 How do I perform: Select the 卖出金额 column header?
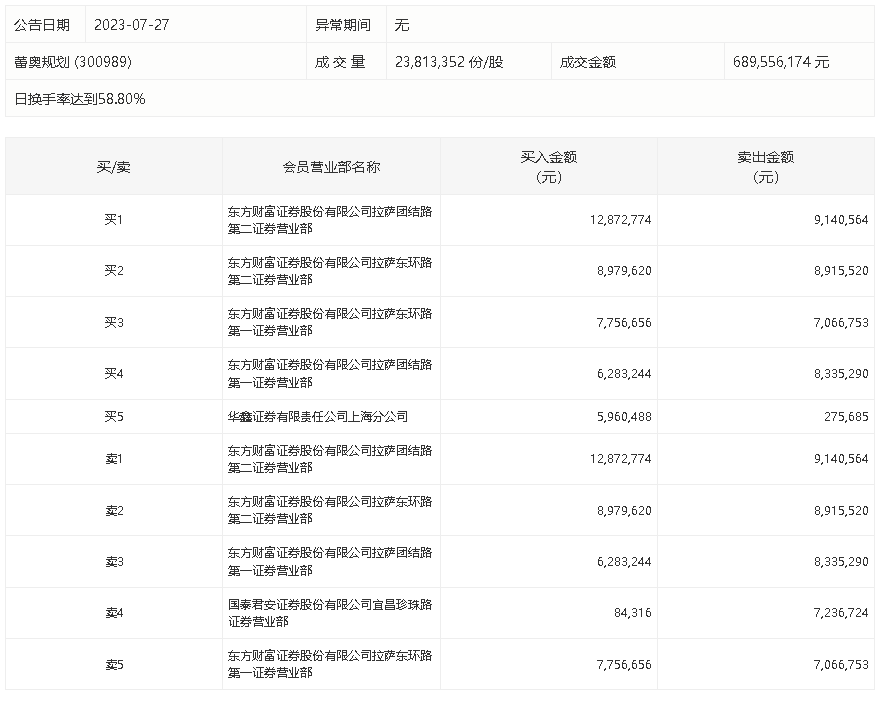[766, 167]
